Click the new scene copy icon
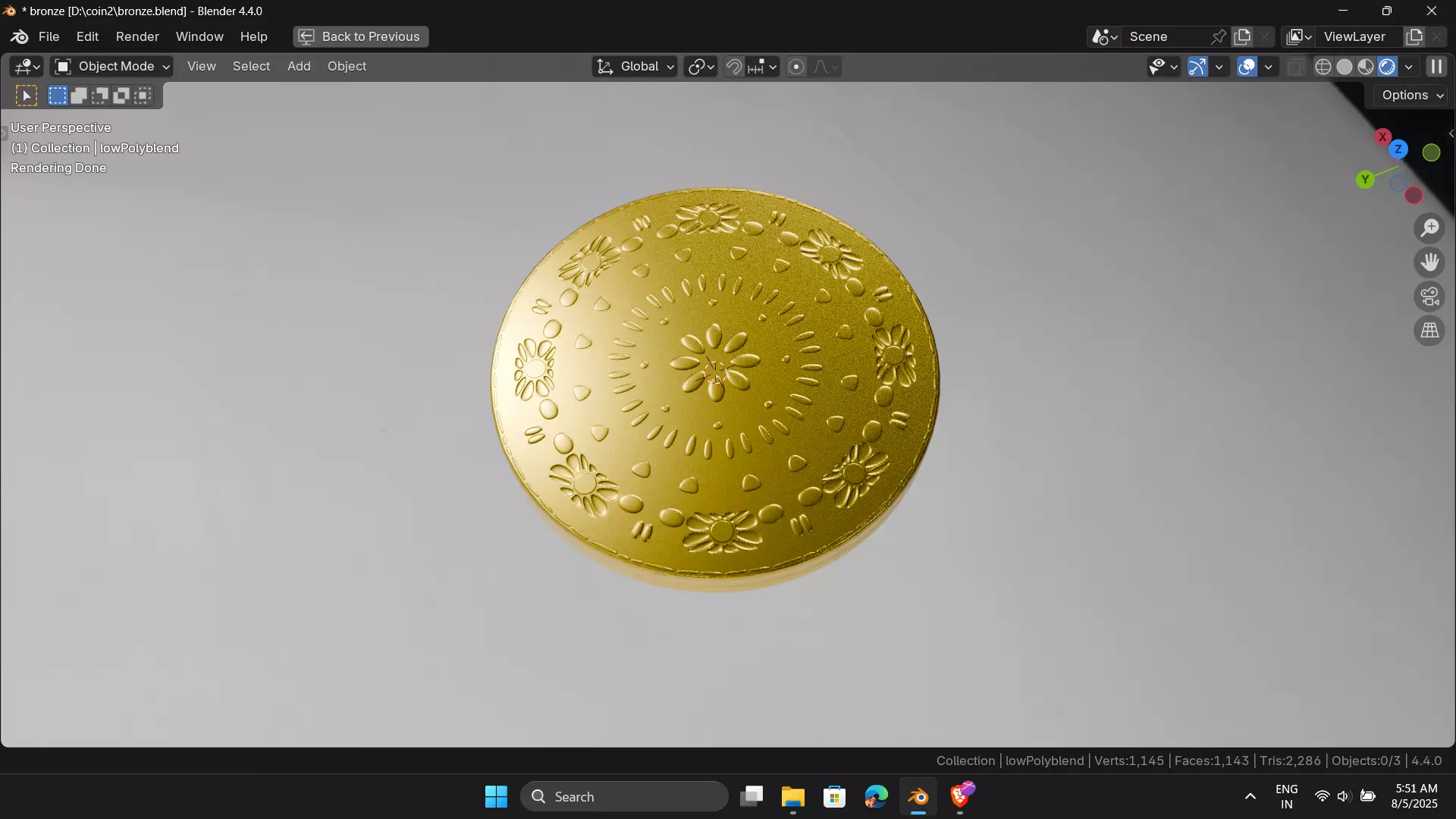 [x=1242, y=36]
